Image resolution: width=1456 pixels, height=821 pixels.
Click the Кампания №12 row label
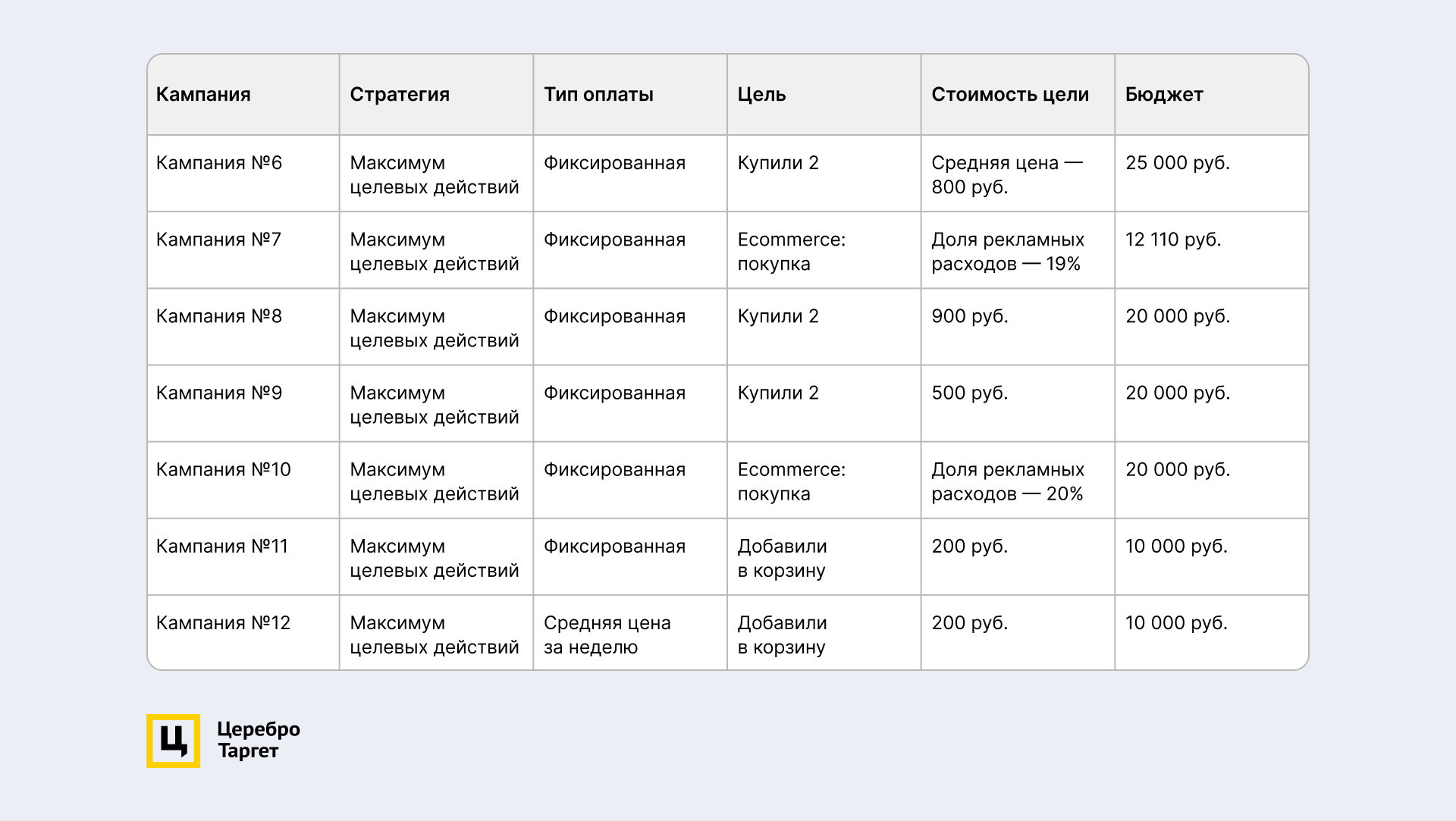[x=224, y=622]
